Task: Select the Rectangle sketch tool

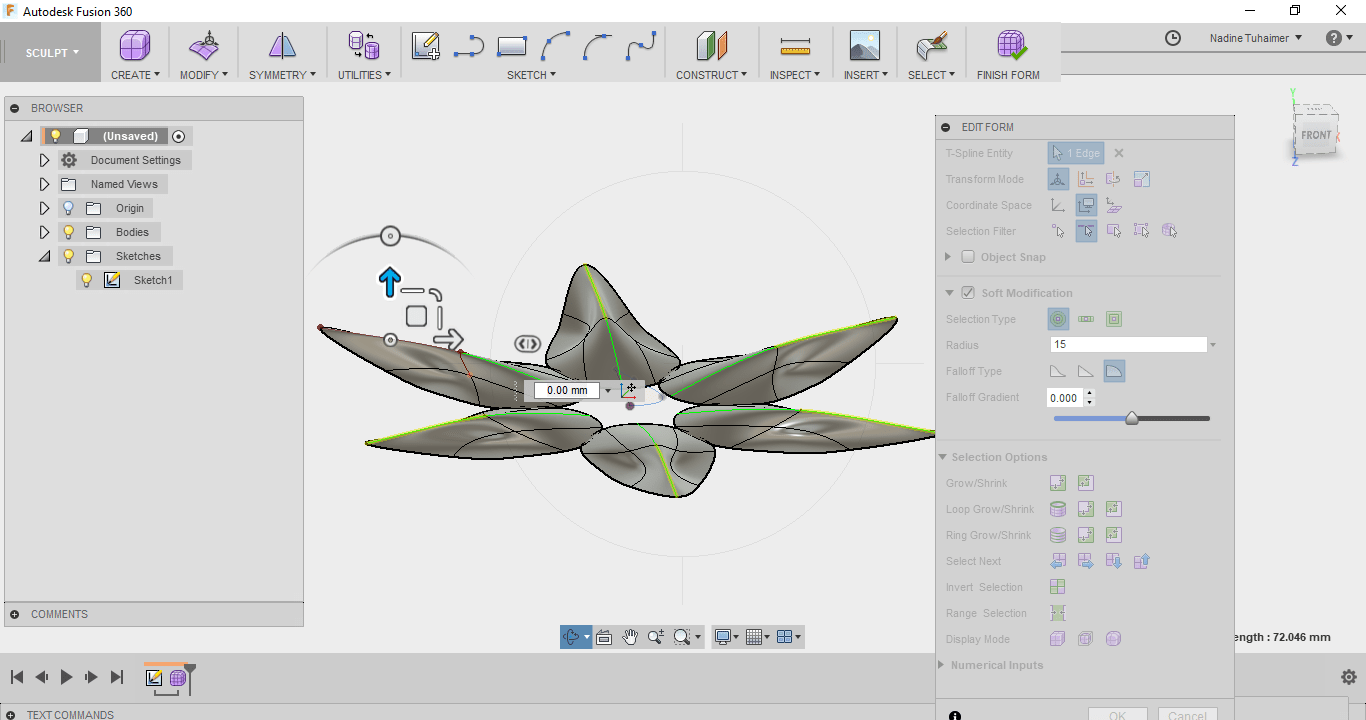Action: [511, 46]
